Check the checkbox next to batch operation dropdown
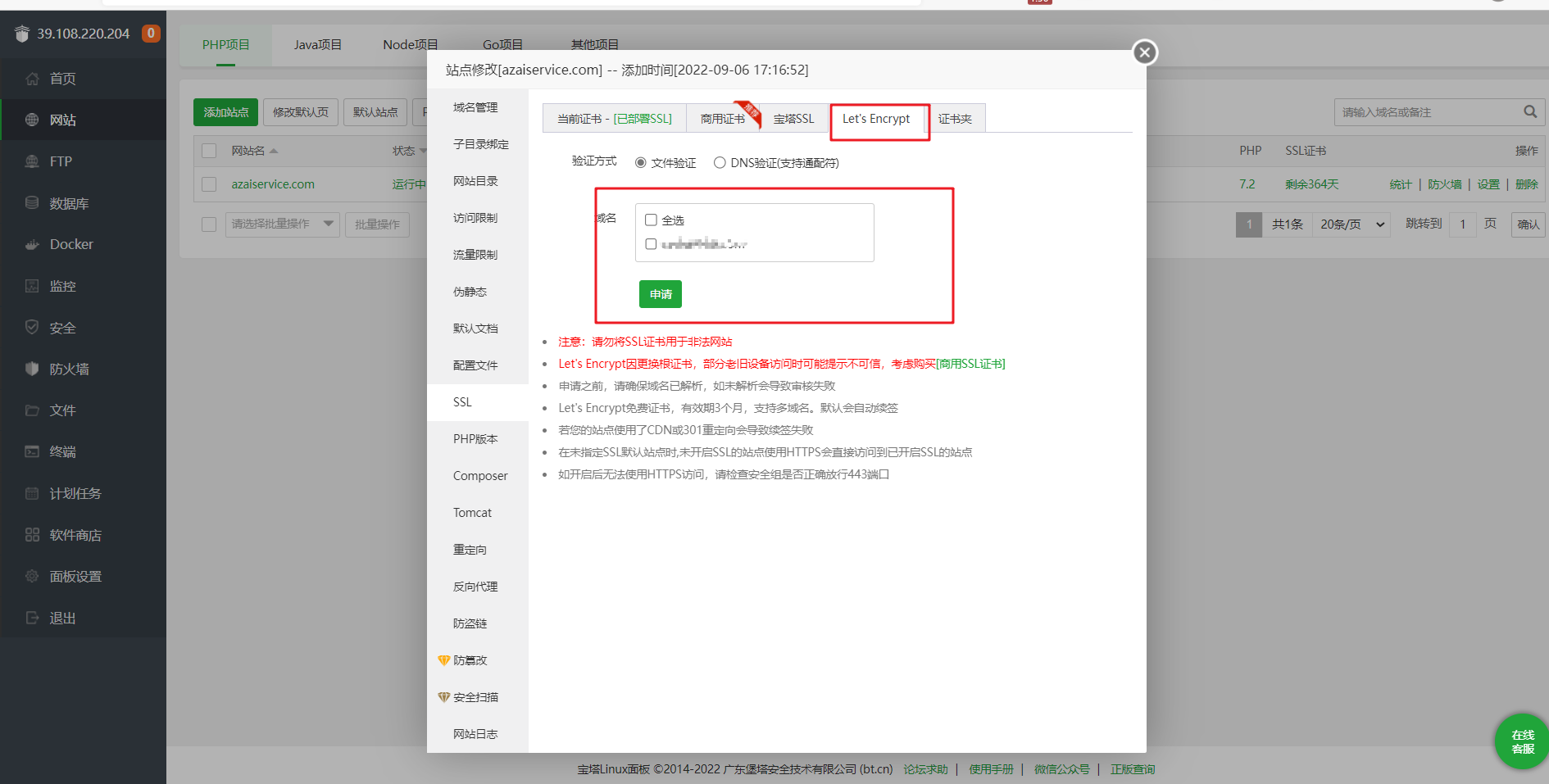 click(x=209, y=224)
